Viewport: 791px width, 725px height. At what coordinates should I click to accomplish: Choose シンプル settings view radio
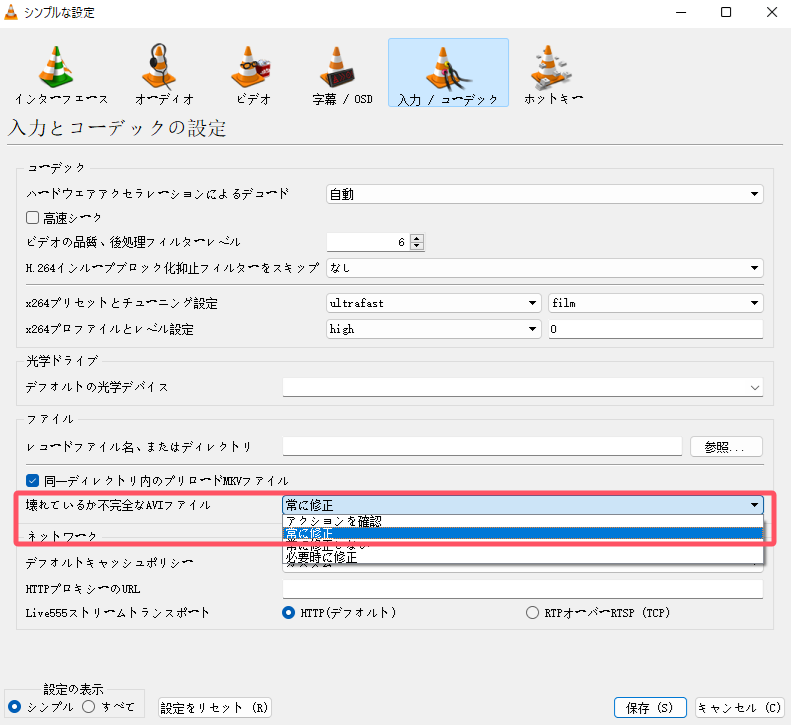15,707
